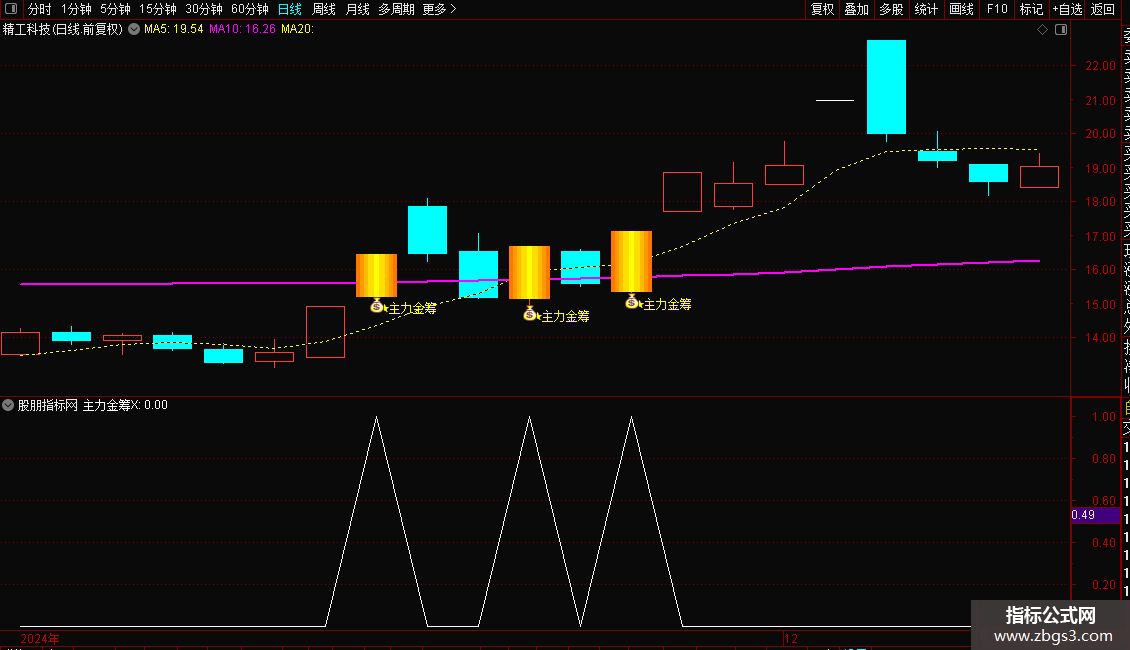Click the third 主力金筹 money bag marker
1130x650 pixels.
click(x=632, y=303)
